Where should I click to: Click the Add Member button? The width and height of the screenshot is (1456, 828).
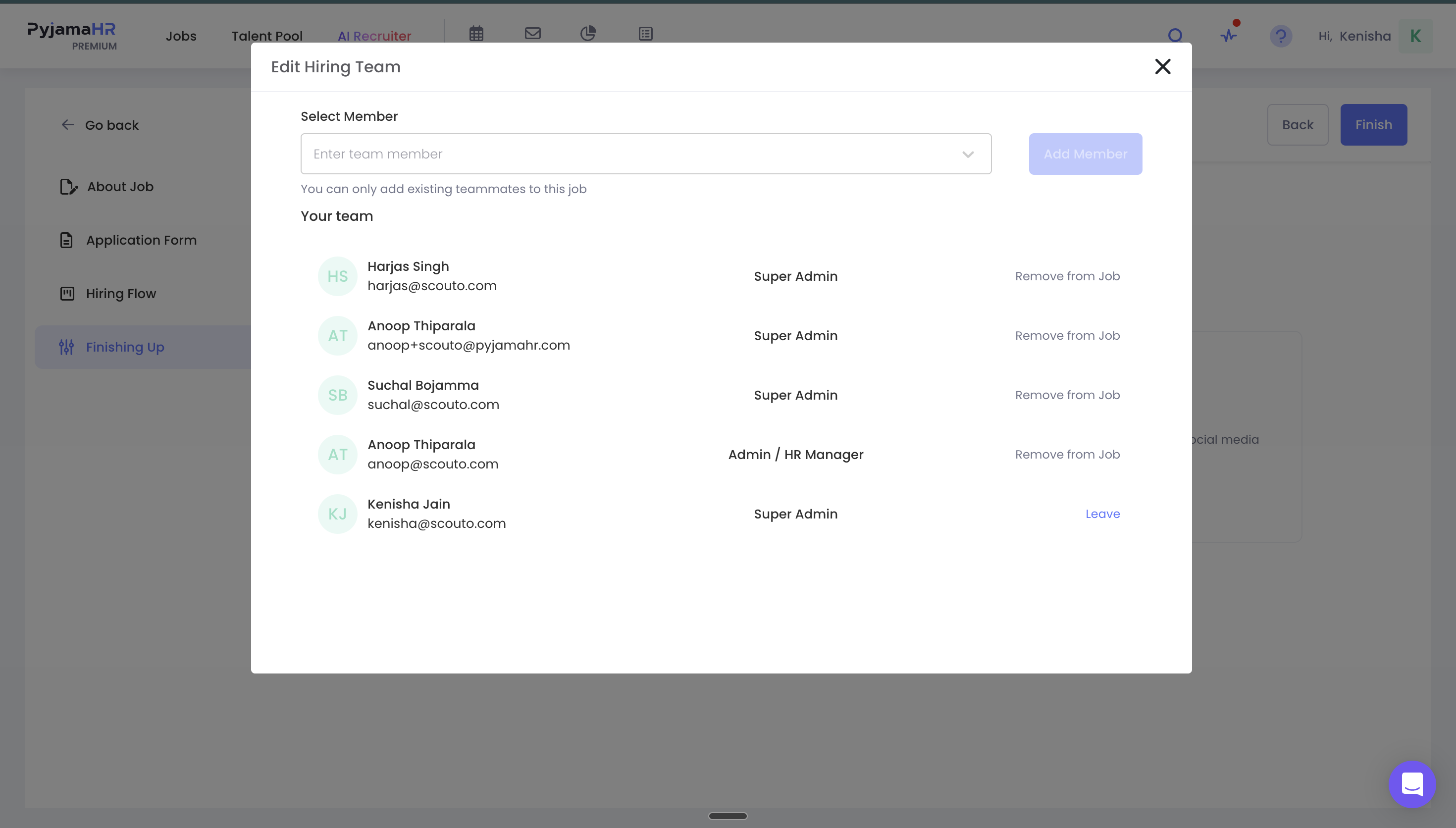click(1085, 154)
